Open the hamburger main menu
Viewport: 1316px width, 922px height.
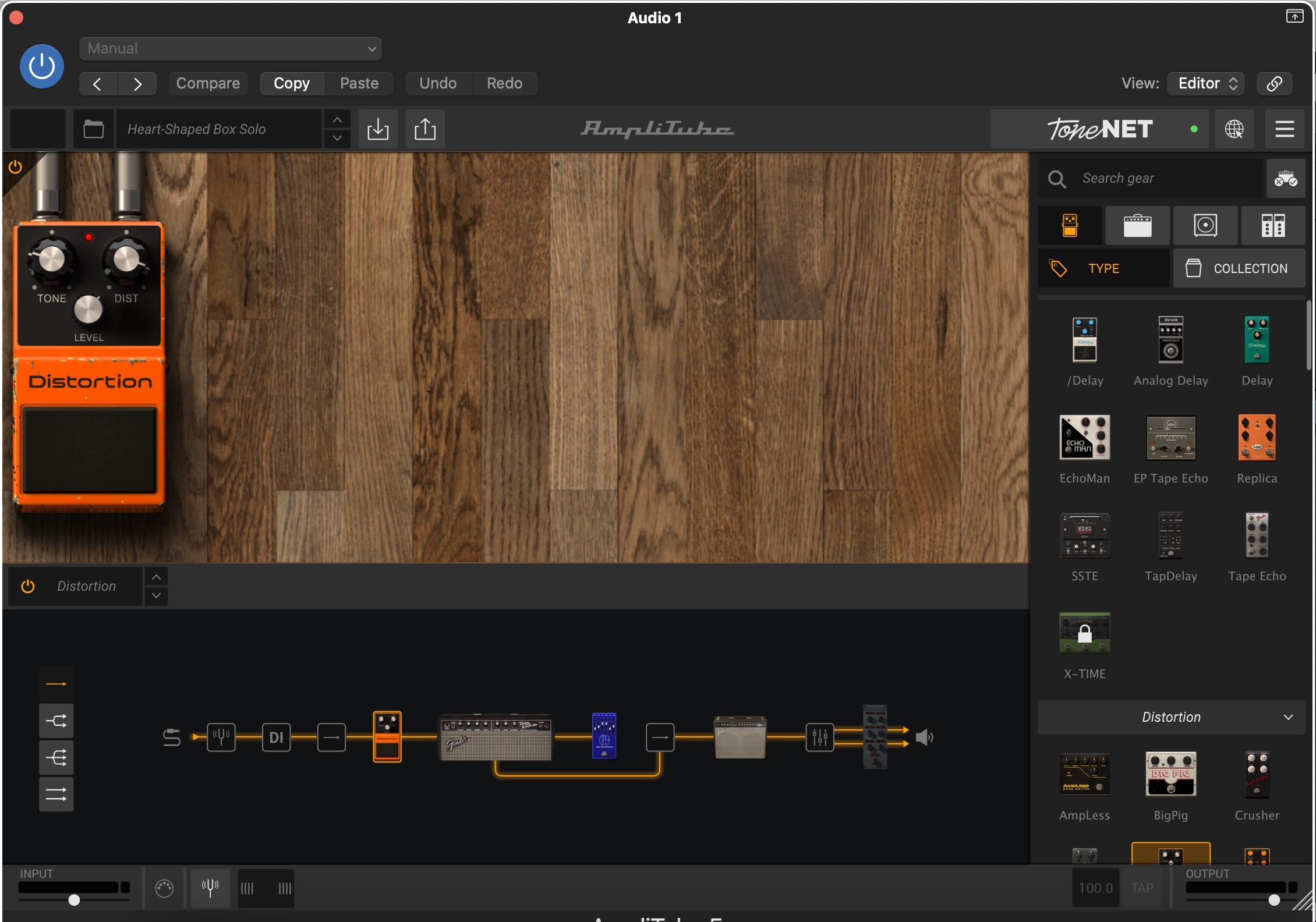click(1285, 129)
